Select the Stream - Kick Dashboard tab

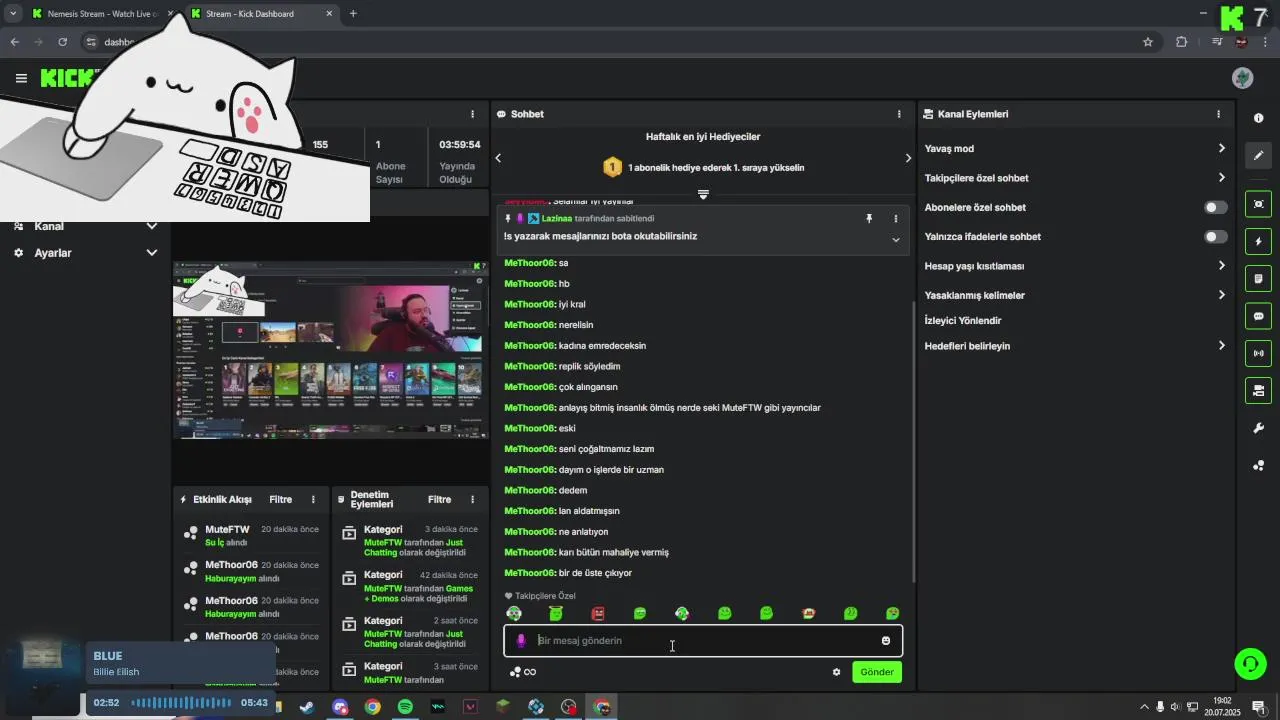(262, 14)
